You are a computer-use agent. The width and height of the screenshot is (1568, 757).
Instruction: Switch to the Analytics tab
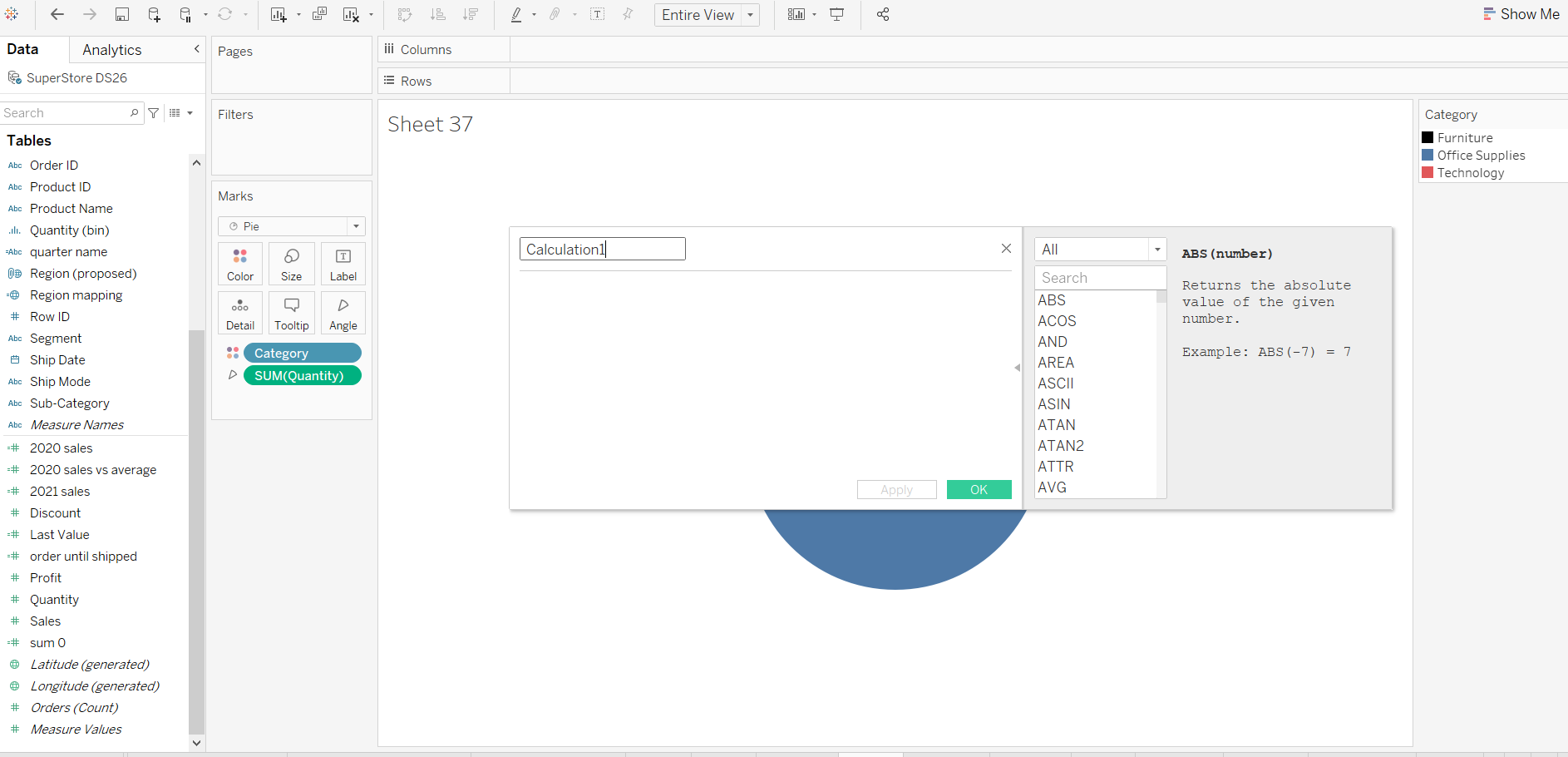(111, 49)
